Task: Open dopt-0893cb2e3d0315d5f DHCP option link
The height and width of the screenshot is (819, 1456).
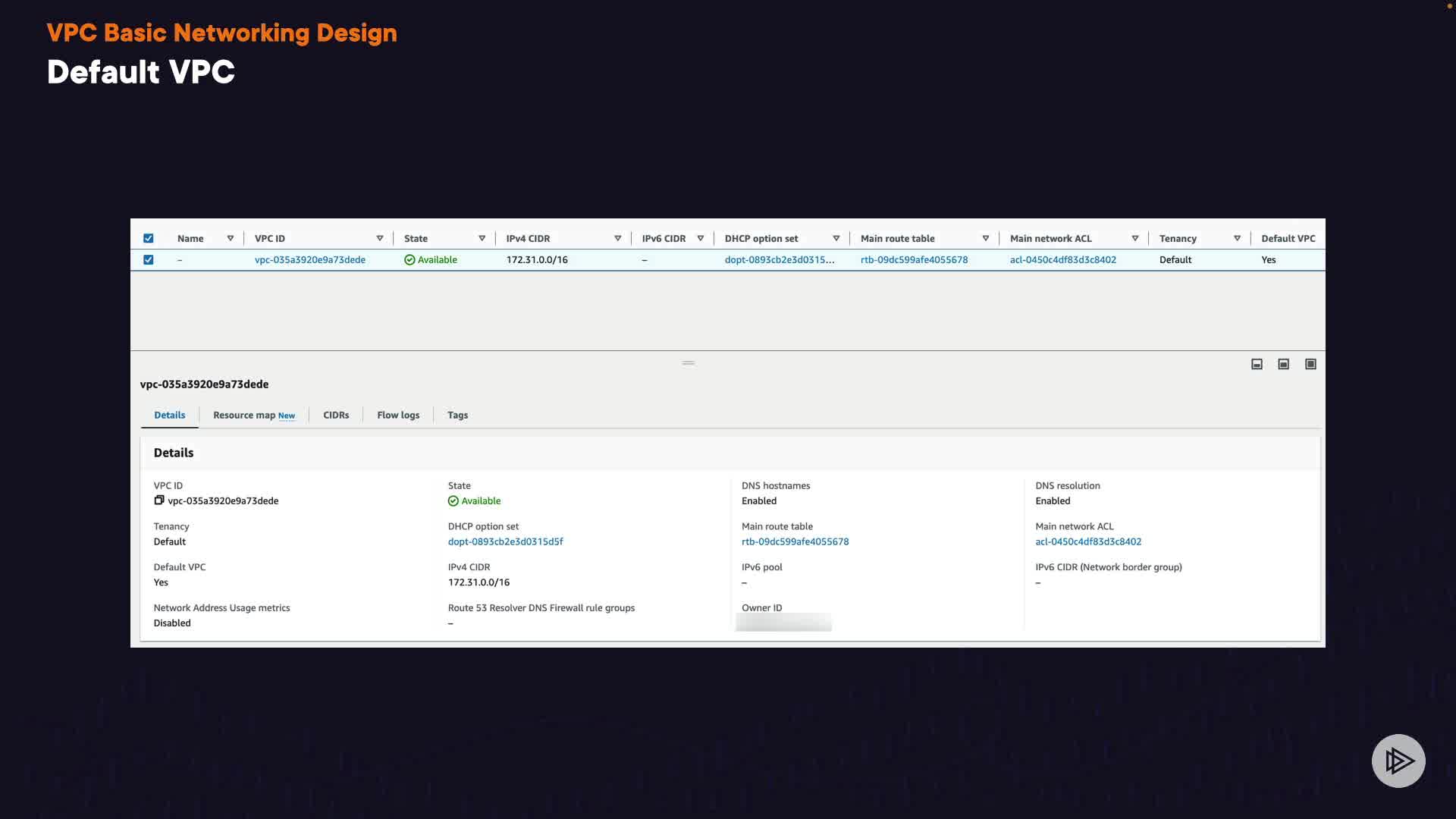Action: pos(505,541)
